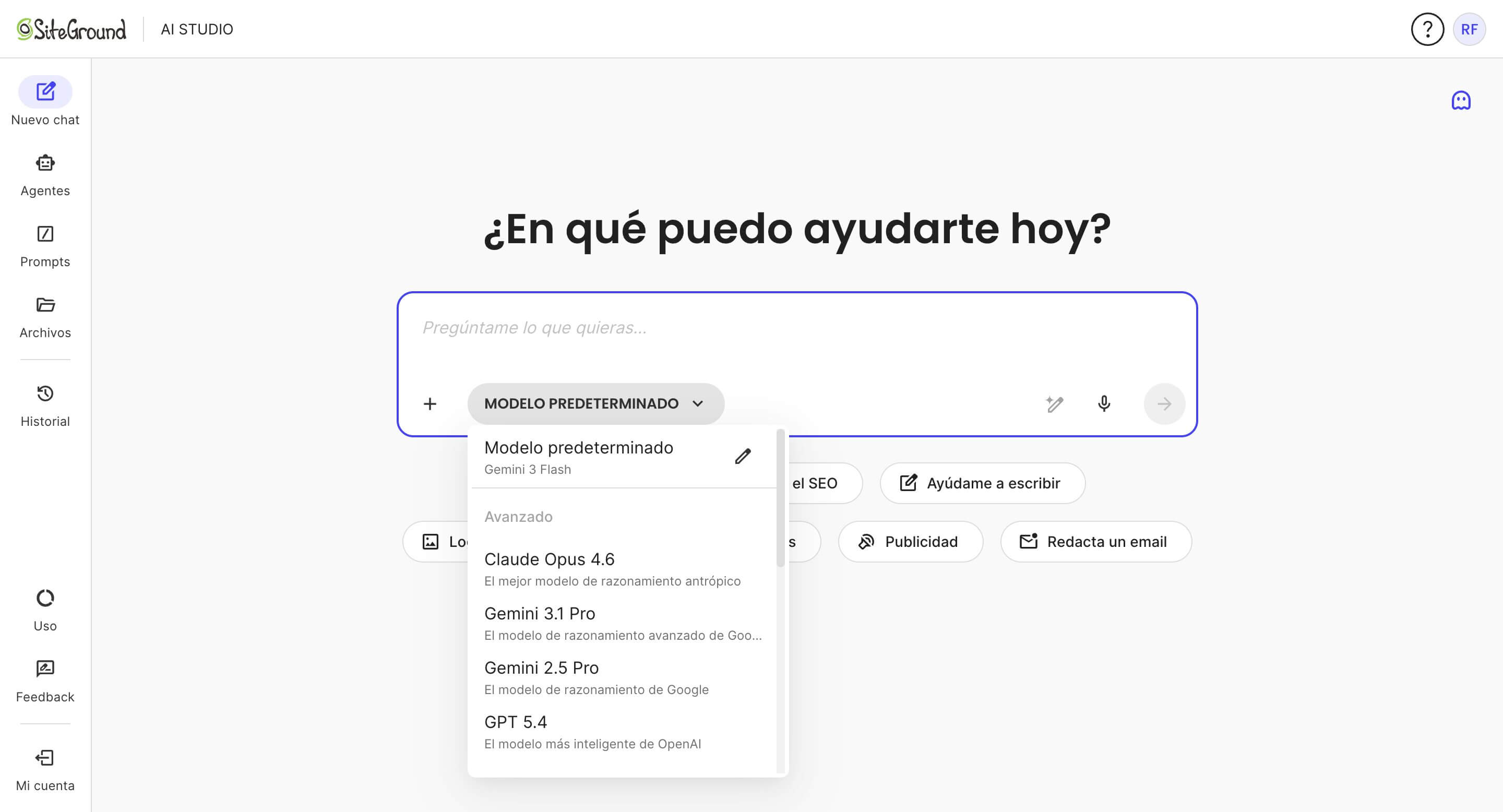Click the Ayúdame a escribir suggestion
The image size is (1503, 812).
coord(982,483)
